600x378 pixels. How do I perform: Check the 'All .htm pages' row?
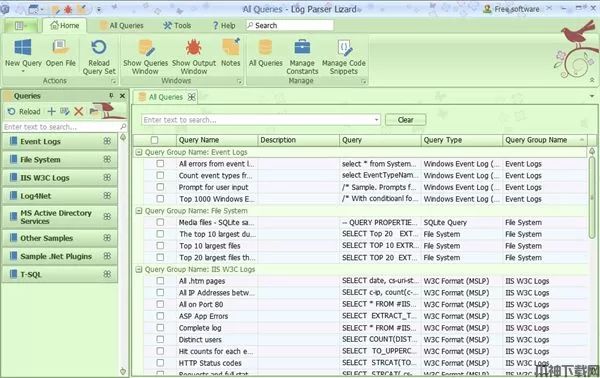[x=160, y=281]
